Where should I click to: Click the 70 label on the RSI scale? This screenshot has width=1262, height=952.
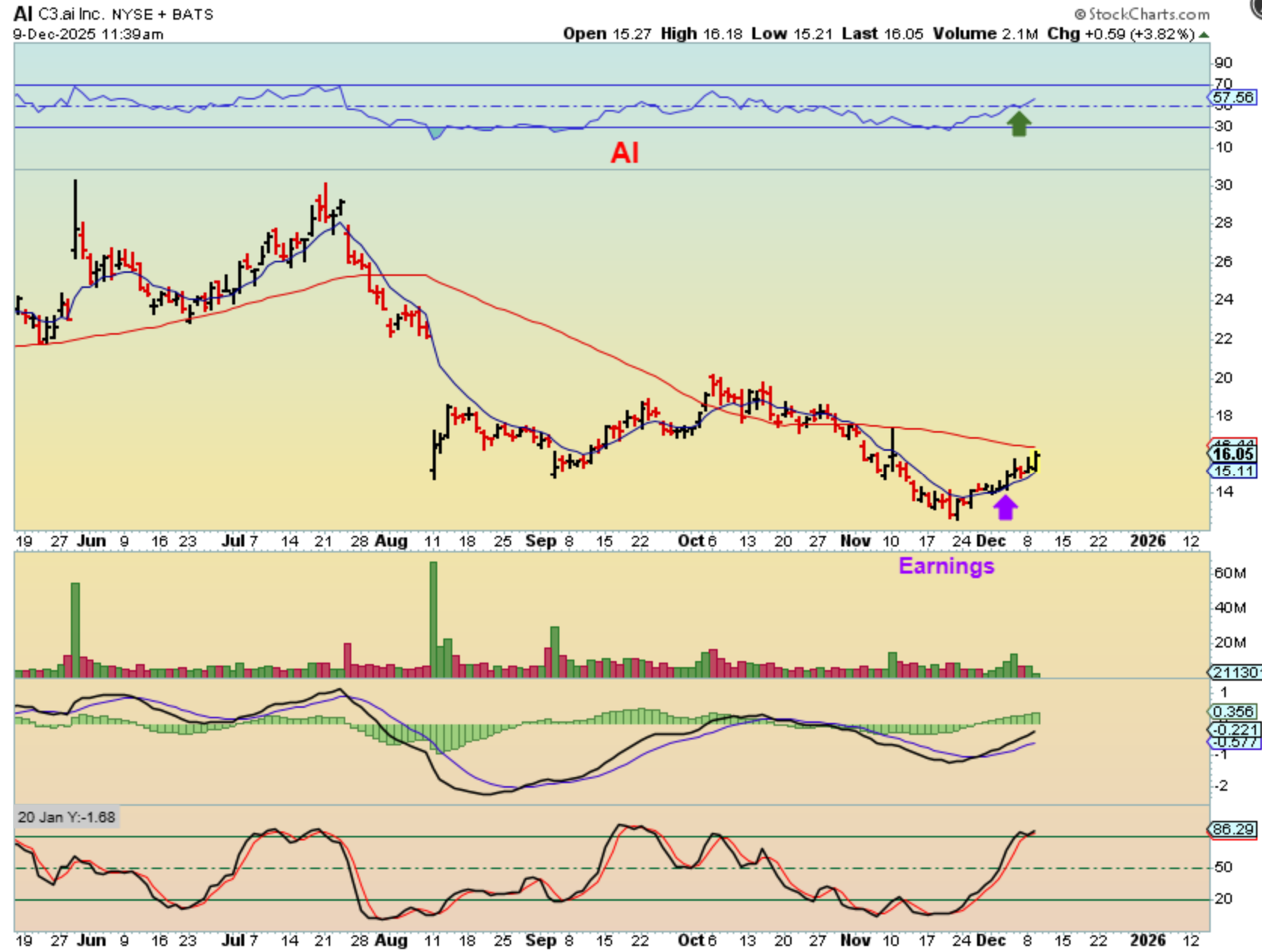(x=1224, y=83)
